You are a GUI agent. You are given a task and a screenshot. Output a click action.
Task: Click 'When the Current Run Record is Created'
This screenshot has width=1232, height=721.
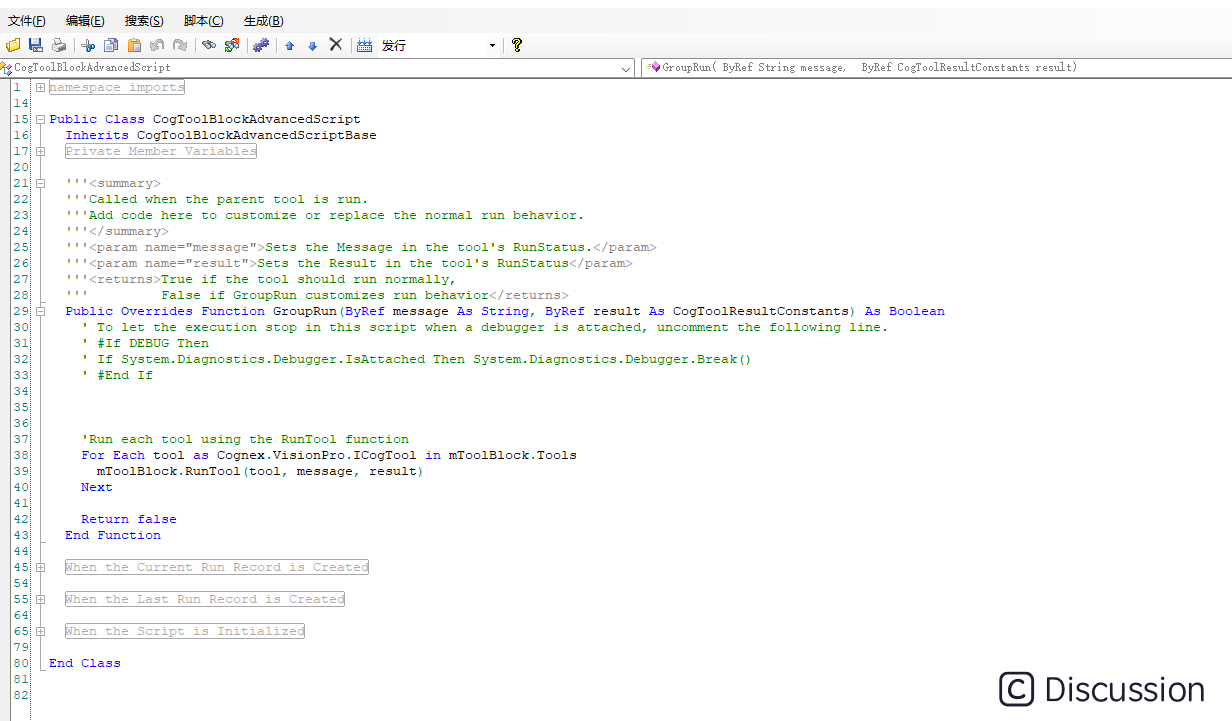pyautogui.click(x=217, y=567)
